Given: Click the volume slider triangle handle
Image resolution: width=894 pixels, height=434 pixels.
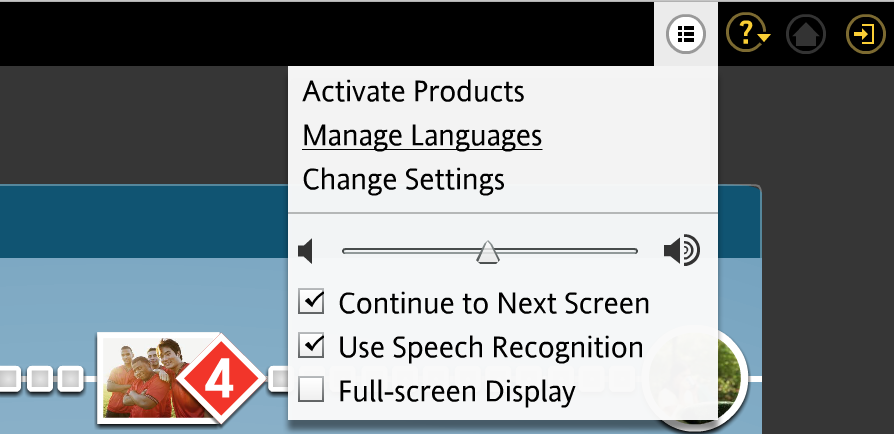Looking at the screenshot, I should pos(488,252).
